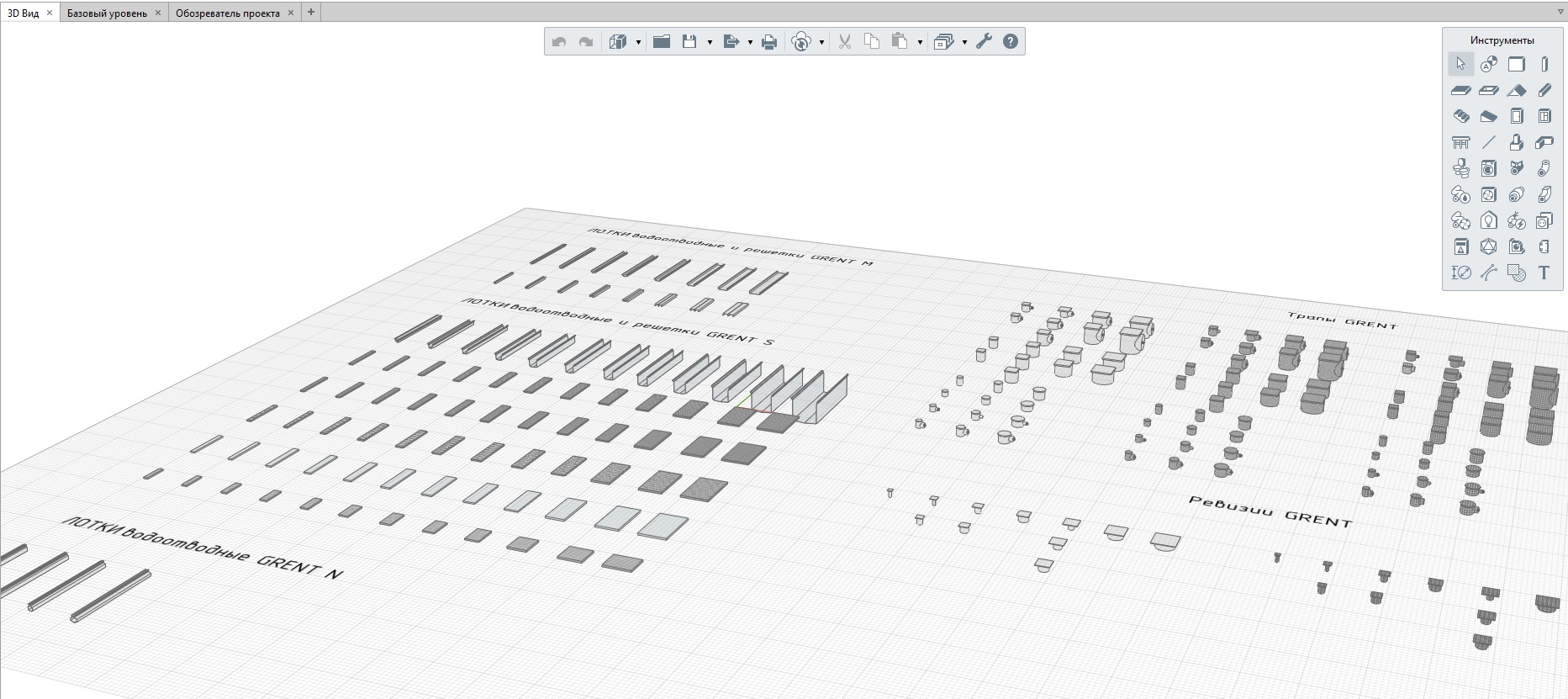This screenshot has width=1568, height=699.
Task: Expand the synchronization dropdown arrow
Action: pyautogui.click(x=821, y=42)
